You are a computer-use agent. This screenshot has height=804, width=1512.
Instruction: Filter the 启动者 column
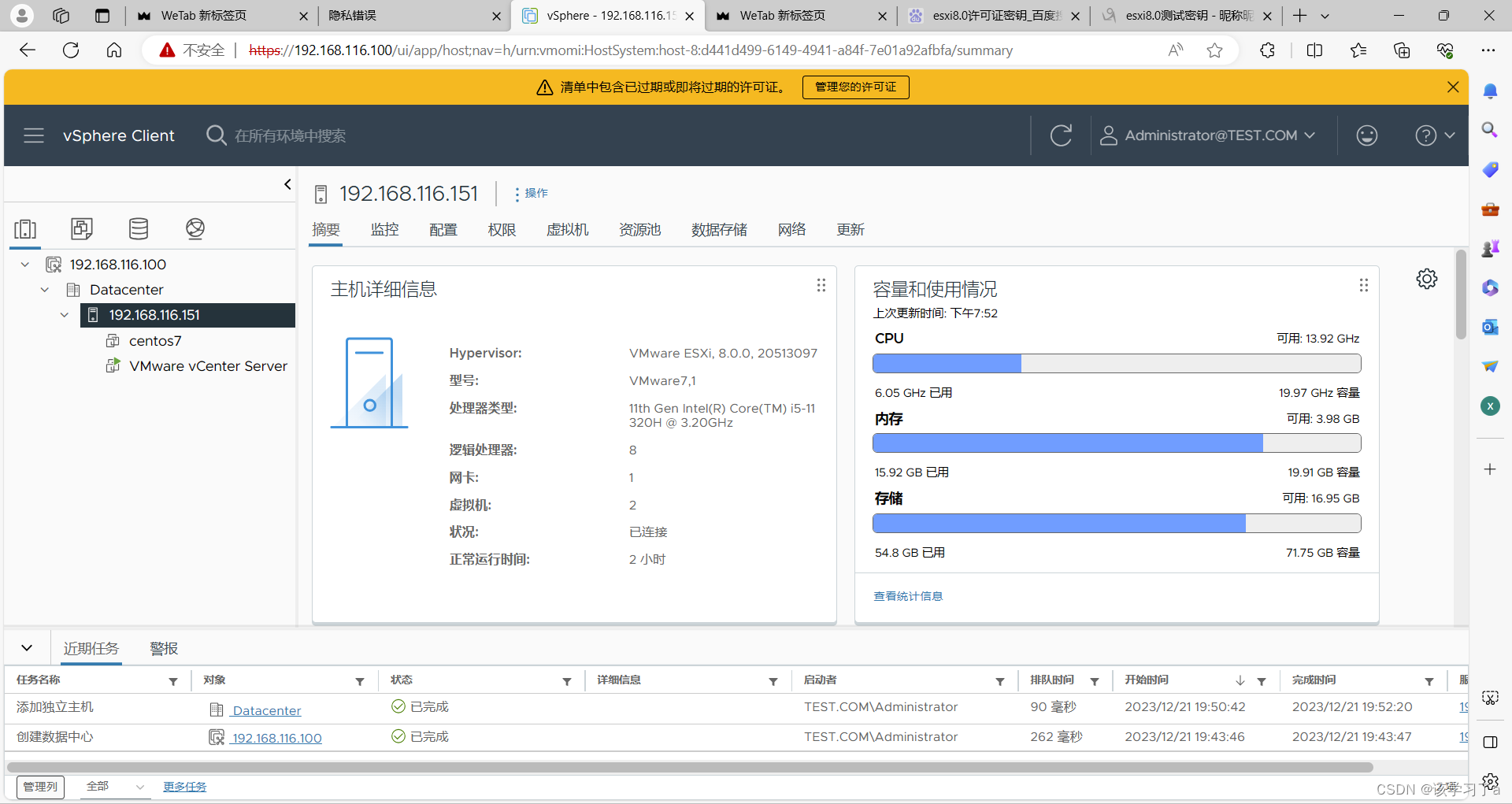pyautogui.click(x=1000, y=682)
